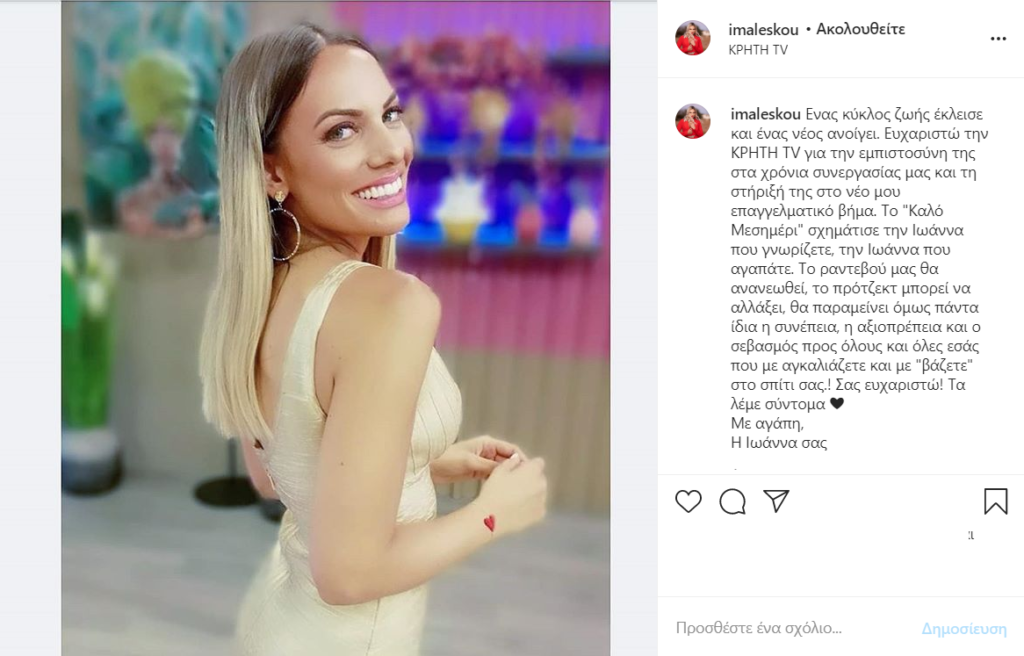Open the ΚΡΗΤΗ TV location link
The image size is (1024, 656).
coord(758,50)
